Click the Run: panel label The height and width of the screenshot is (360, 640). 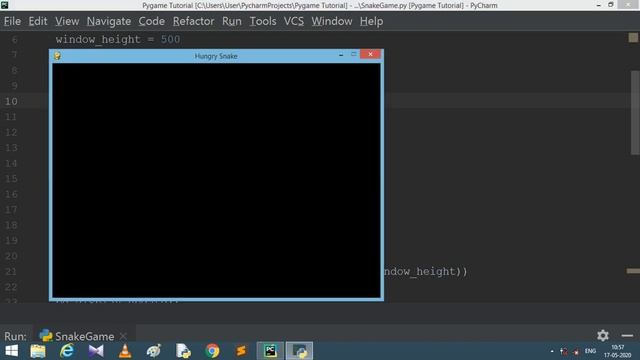pos(15,336)
